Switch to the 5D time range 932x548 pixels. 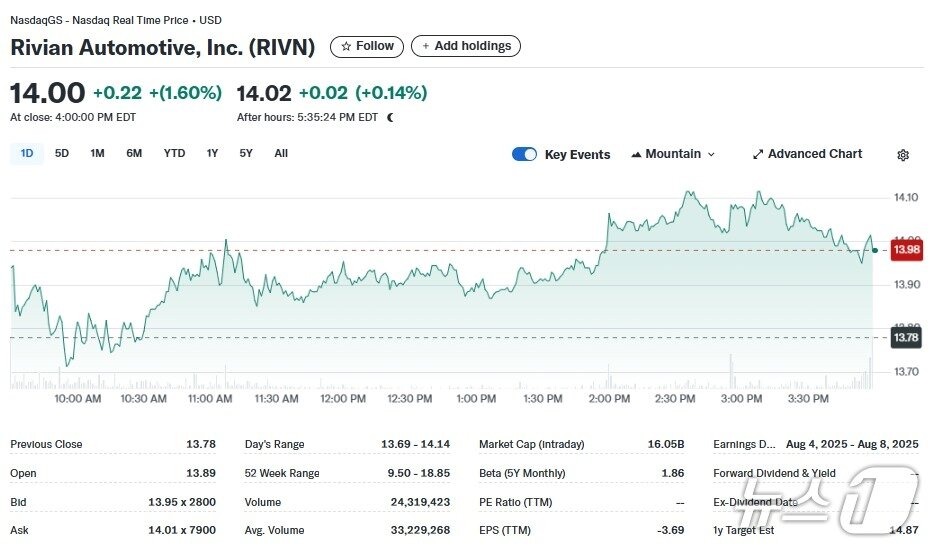(x=62, y=154)
